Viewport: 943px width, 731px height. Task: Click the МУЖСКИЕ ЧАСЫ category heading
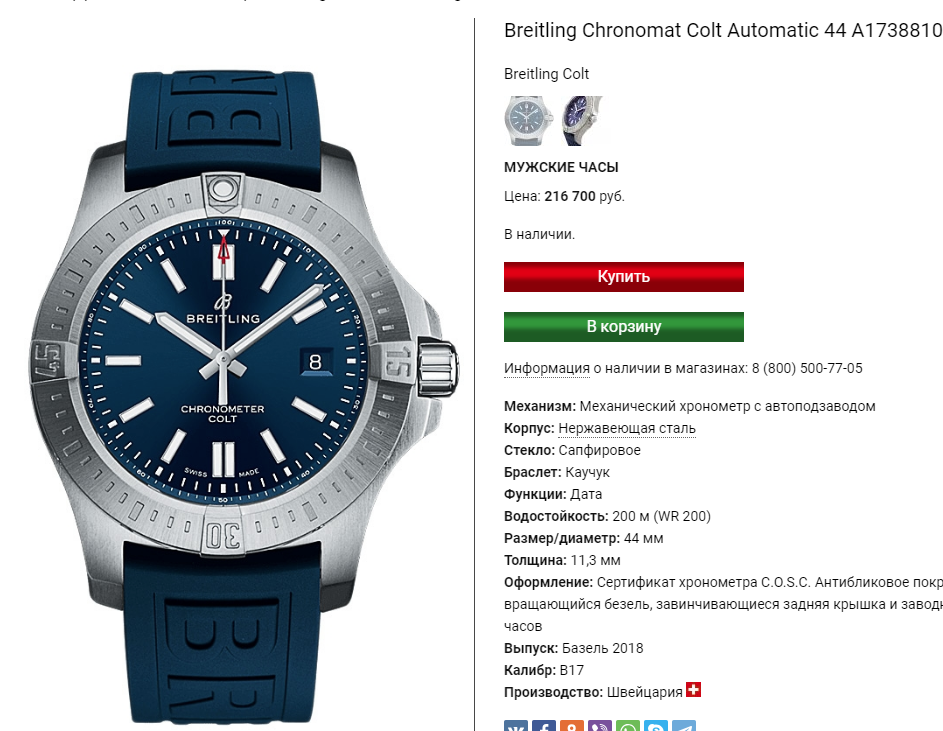(561, 167)
